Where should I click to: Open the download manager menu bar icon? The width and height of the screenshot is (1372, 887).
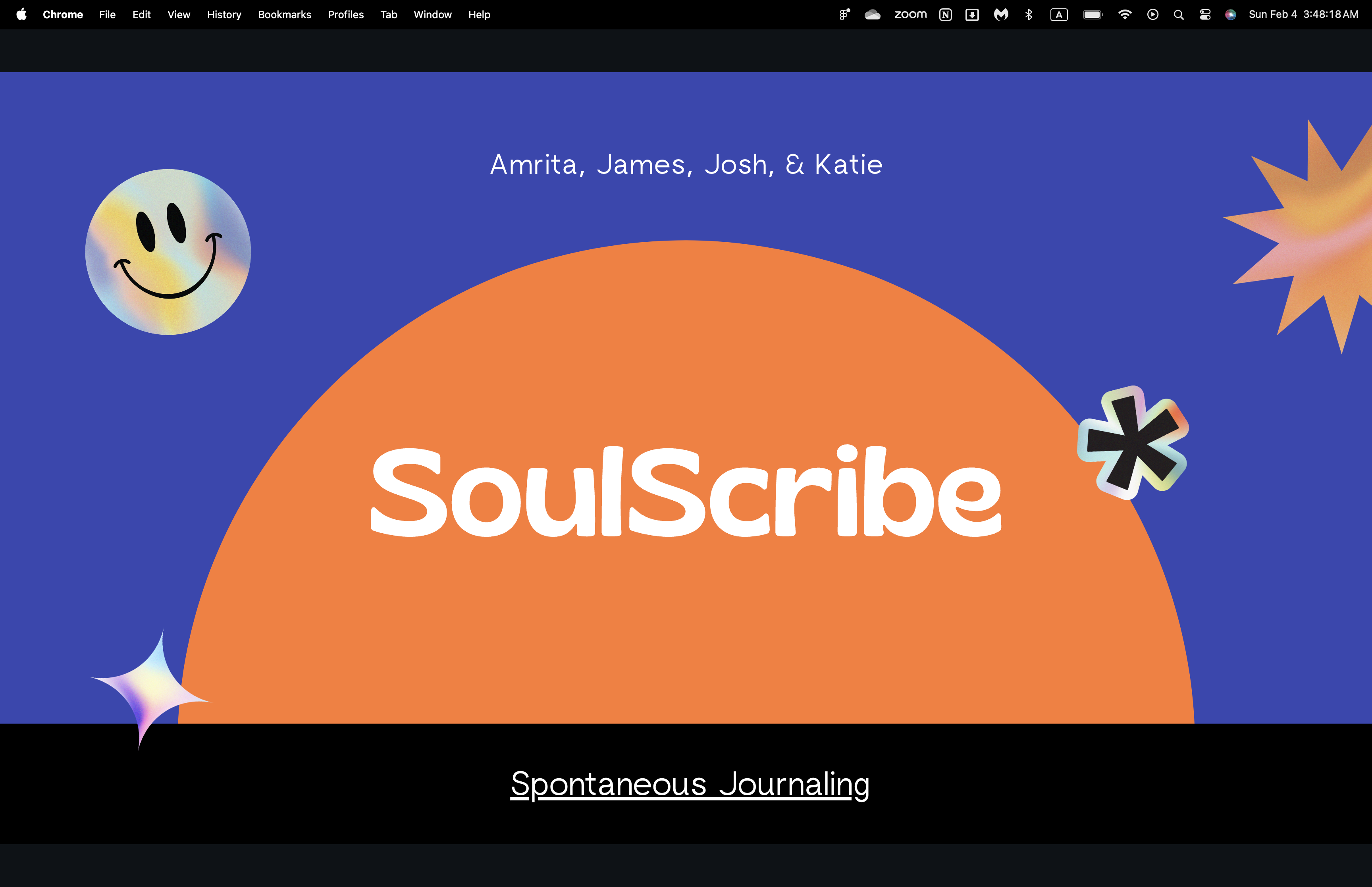(971, 14)
